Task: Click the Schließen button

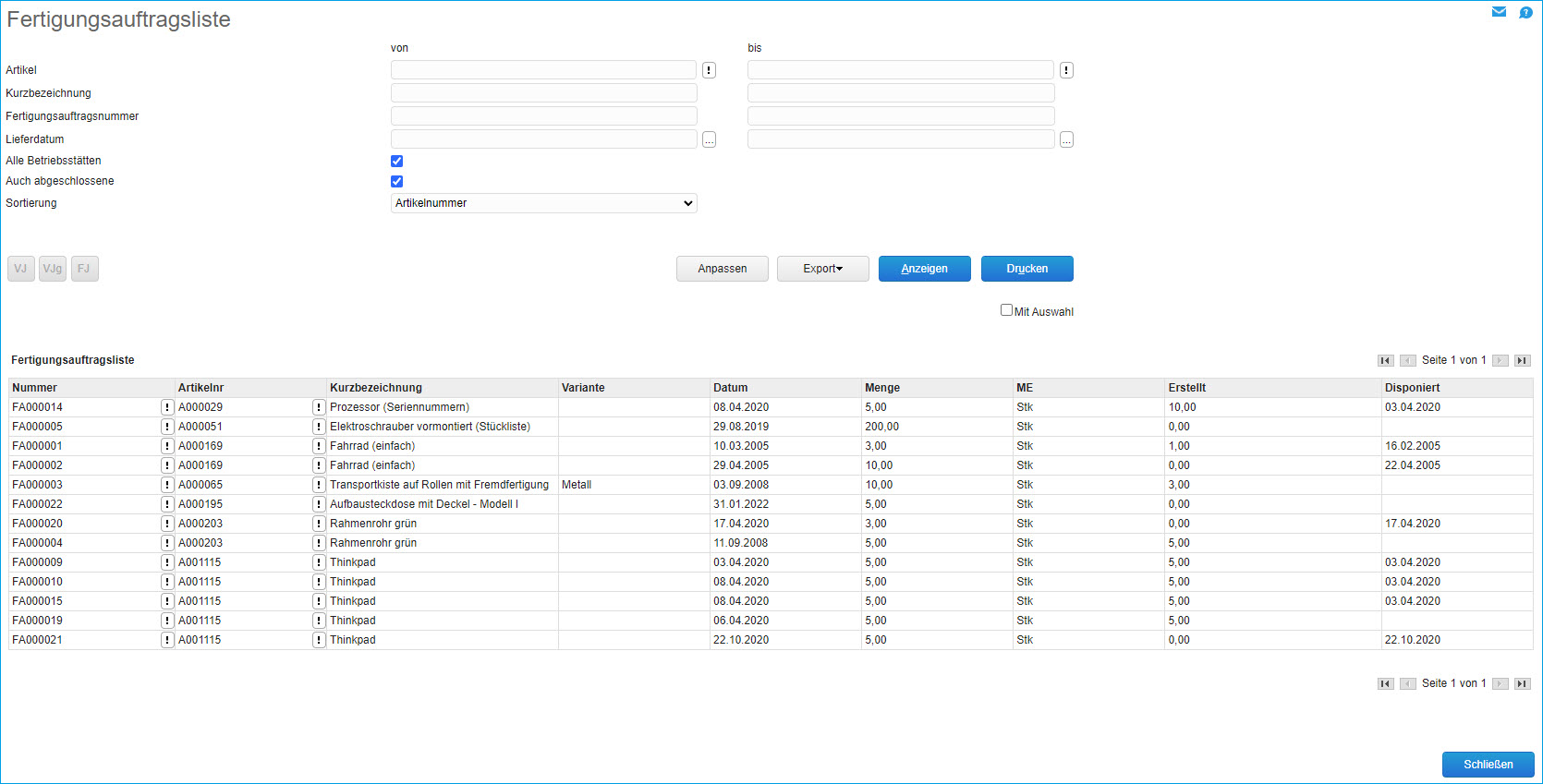Action: pyautogui.click(x=1488, y=765)
